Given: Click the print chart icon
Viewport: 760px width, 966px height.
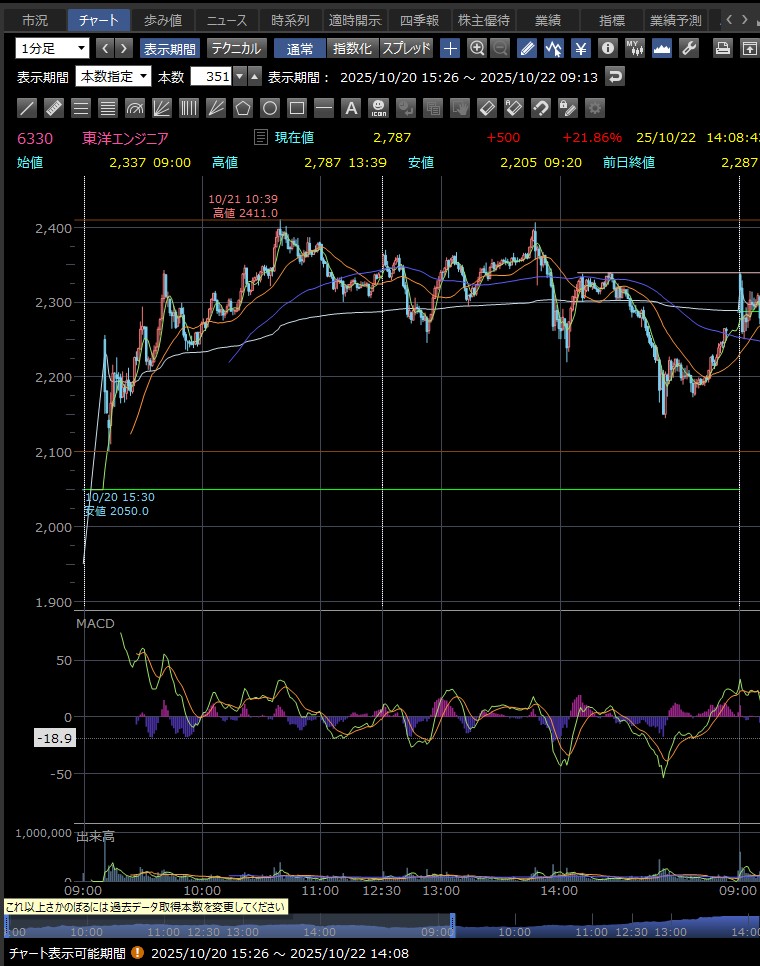Looking at the screenshot, I should [x=723, y=48].
